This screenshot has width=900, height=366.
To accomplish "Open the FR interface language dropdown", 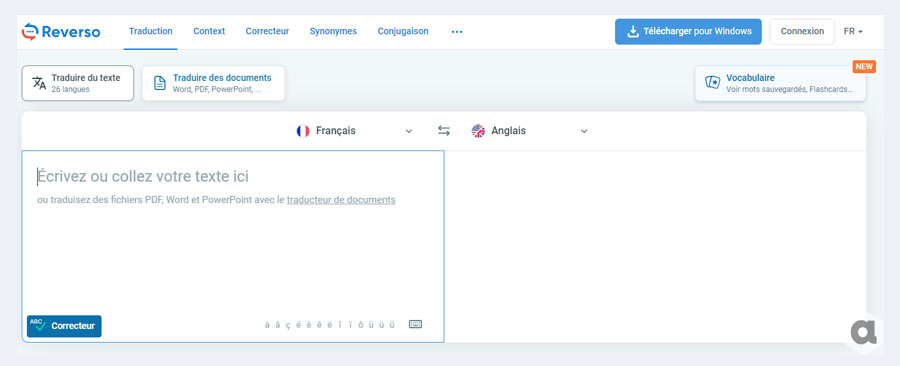I will click(853, 32).
